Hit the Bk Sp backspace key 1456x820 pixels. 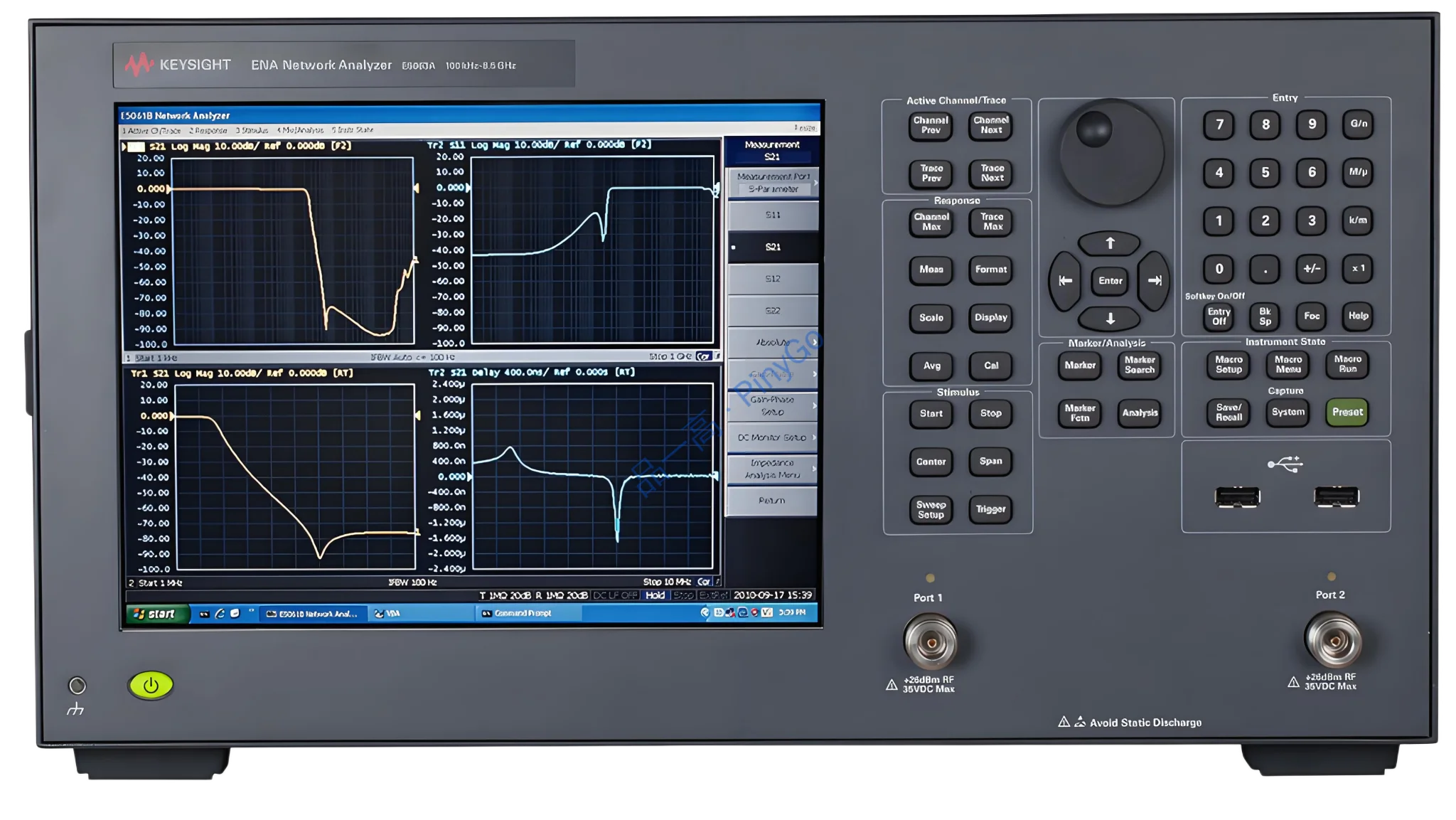(1265, 316)
